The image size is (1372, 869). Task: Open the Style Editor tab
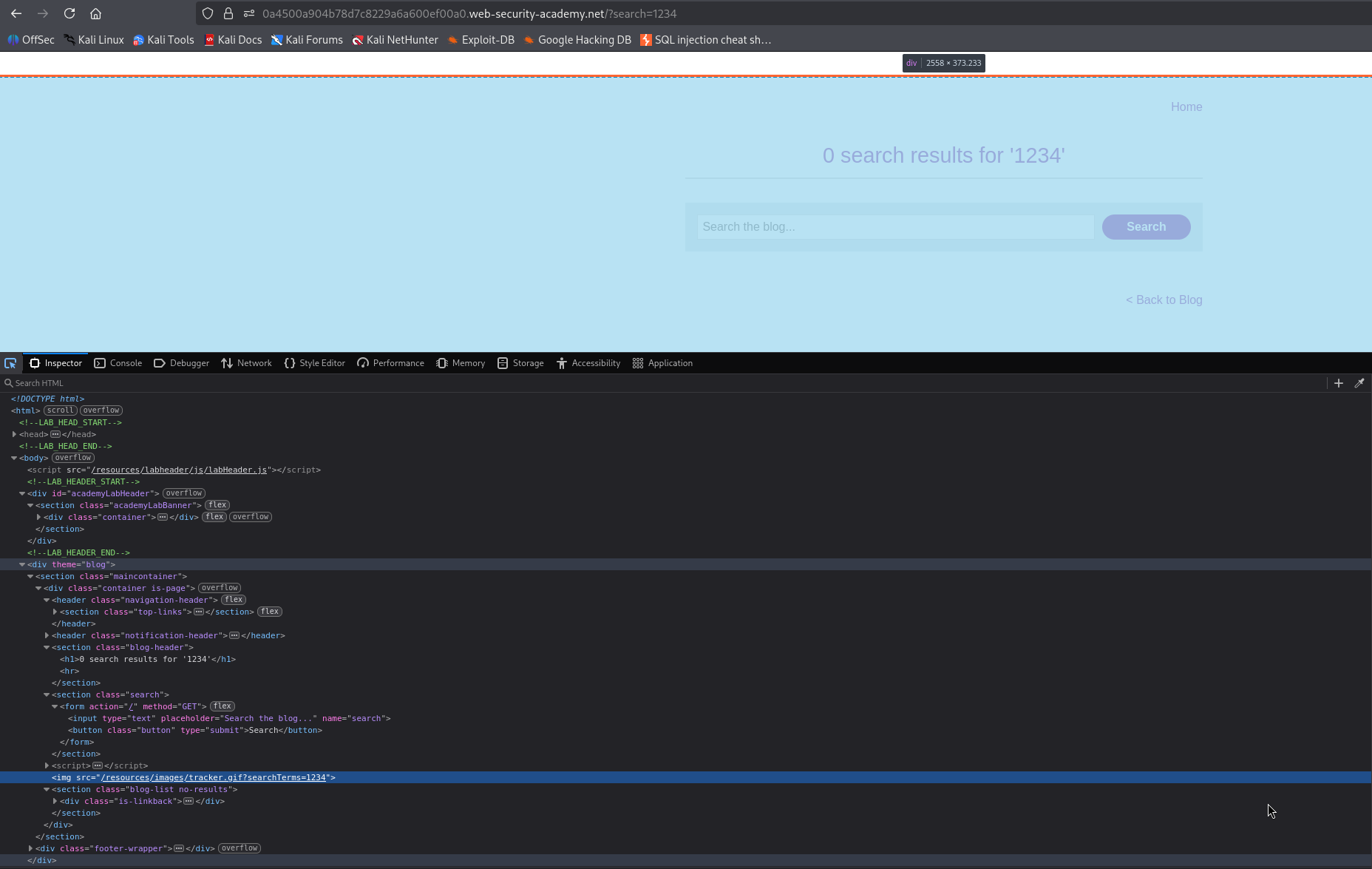(315, 363)
